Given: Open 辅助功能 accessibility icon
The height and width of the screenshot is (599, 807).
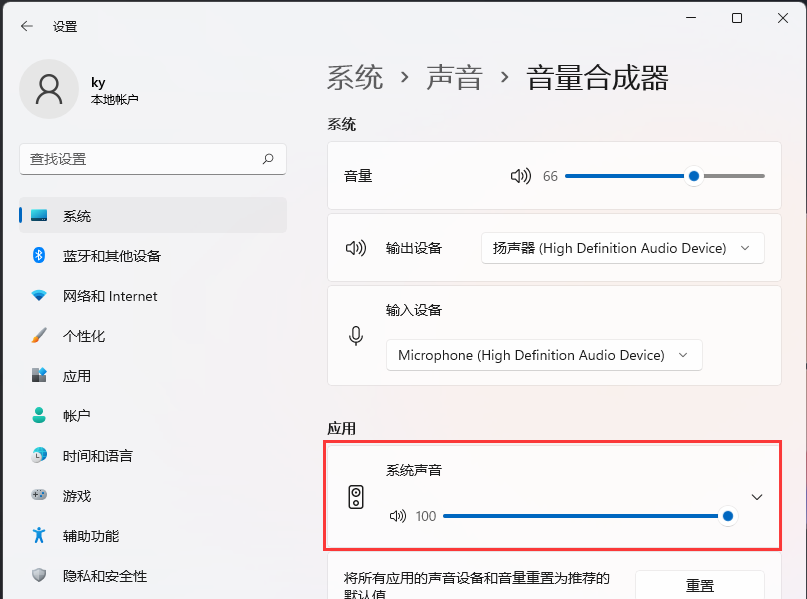Looking at the screenshot, I should tap(38, 536).
